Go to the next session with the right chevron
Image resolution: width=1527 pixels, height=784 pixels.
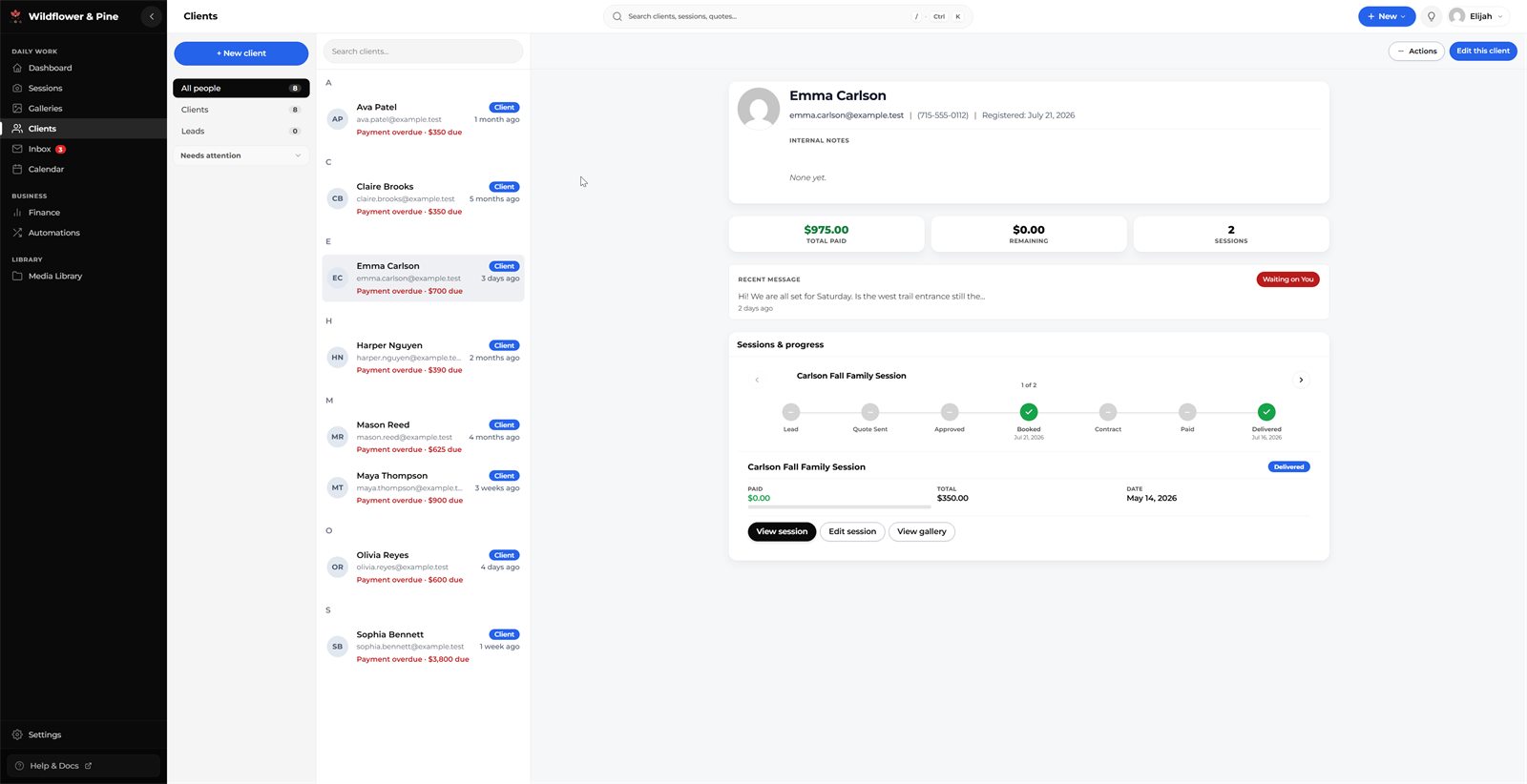coord(1301,380)
